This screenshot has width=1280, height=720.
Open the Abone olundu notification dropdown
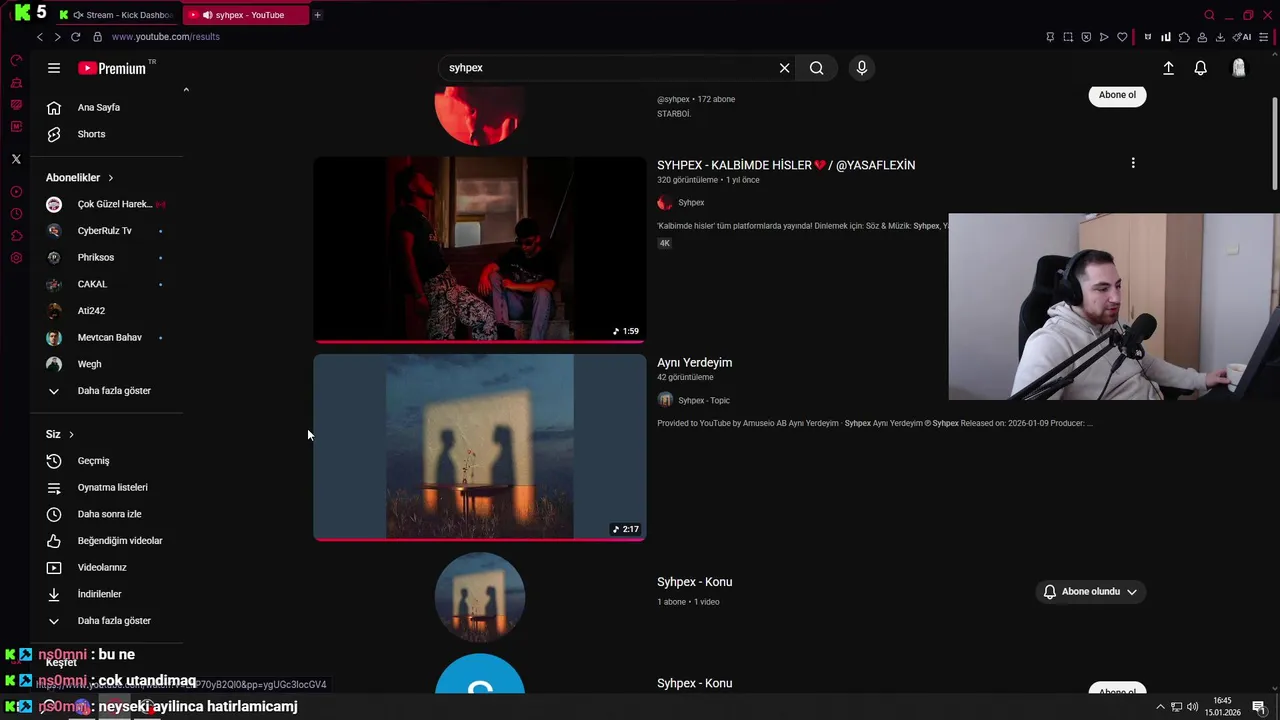pos(1090,592)
